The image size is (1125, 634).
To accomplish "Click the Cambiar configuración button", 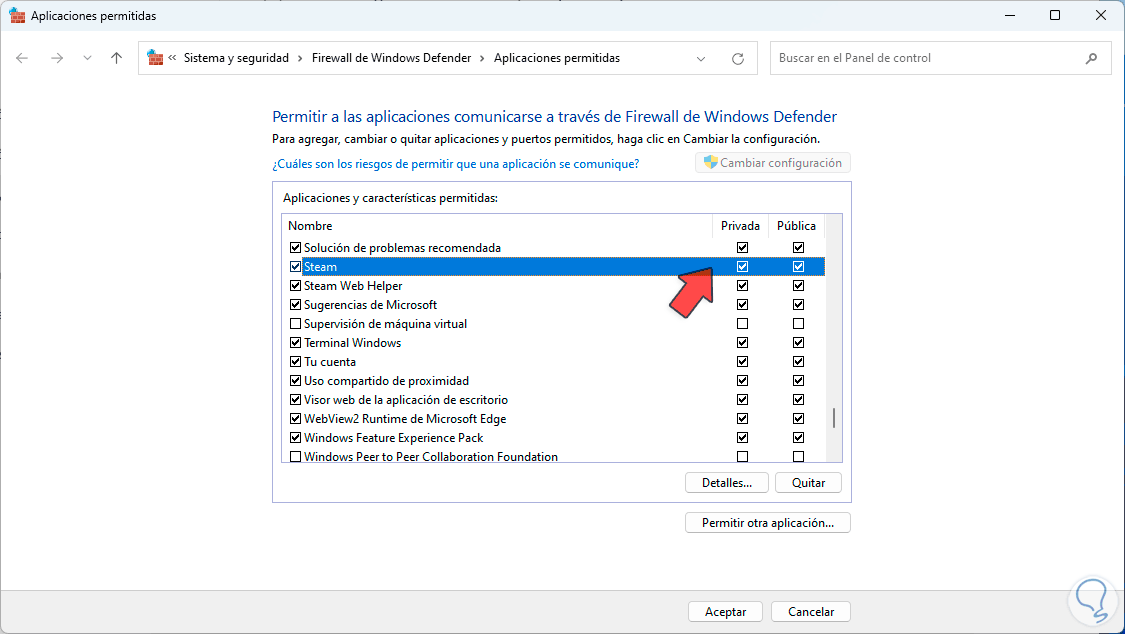I will (x=773, y=163).
